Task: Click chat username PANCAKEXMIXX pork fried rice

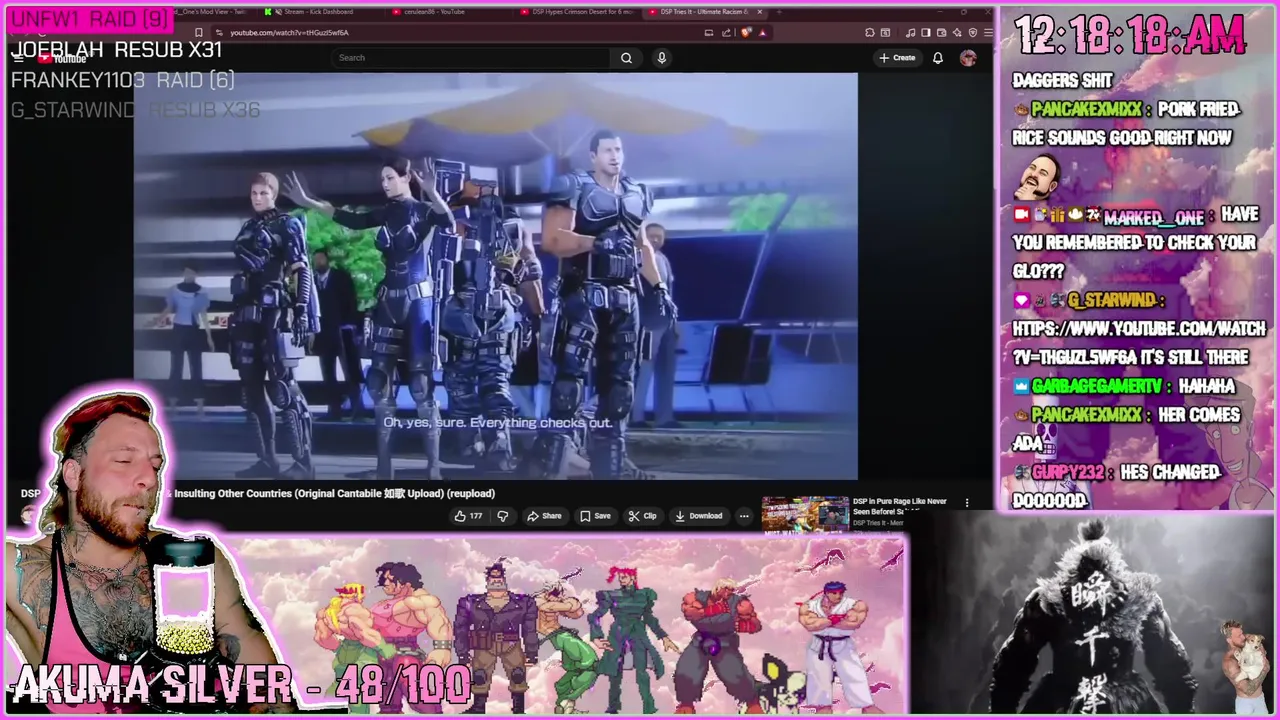Action: coord(1085,109)
